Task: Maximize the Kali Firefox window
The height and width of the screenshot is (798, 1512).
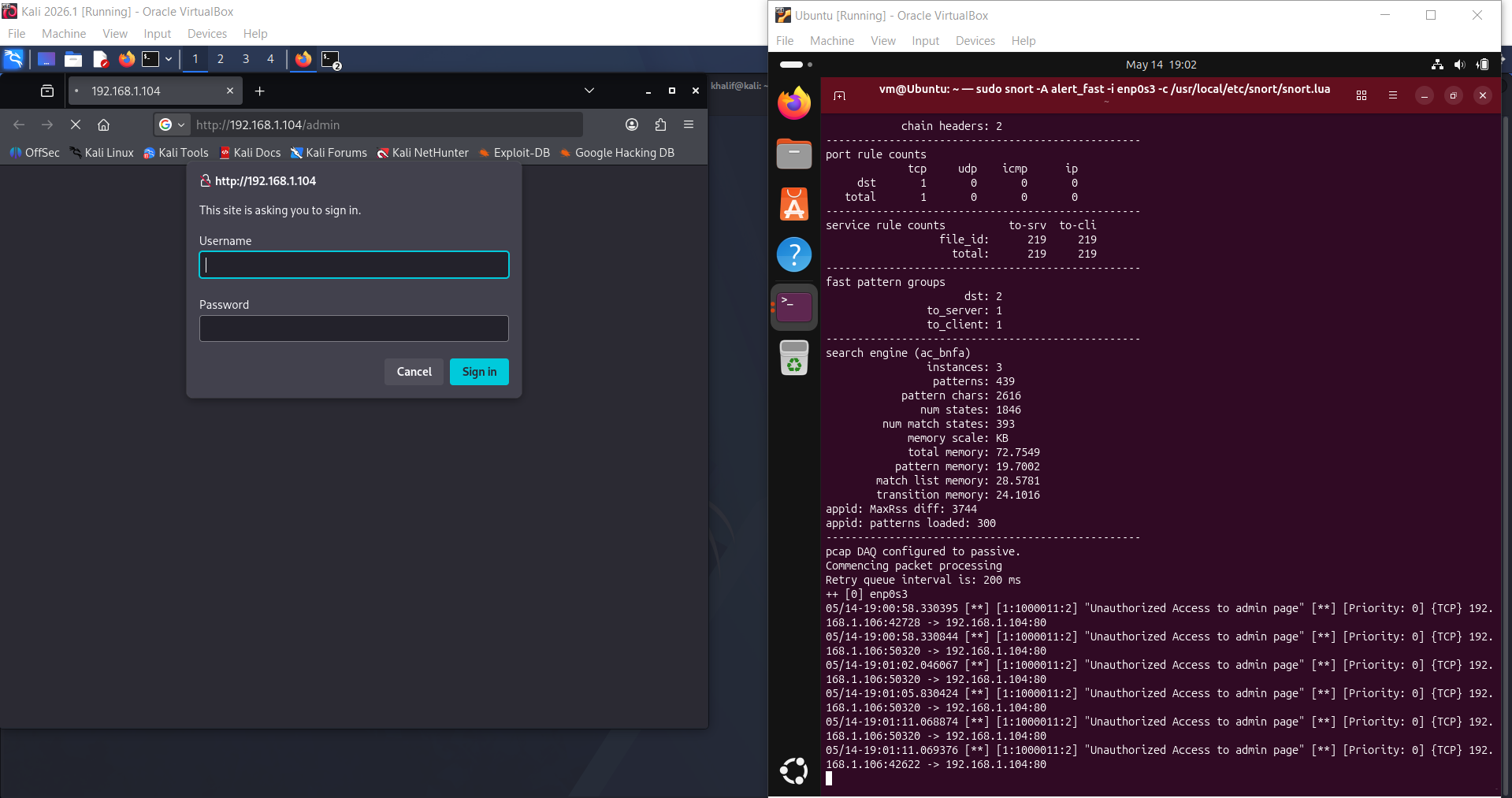Action: click(672, 91)
